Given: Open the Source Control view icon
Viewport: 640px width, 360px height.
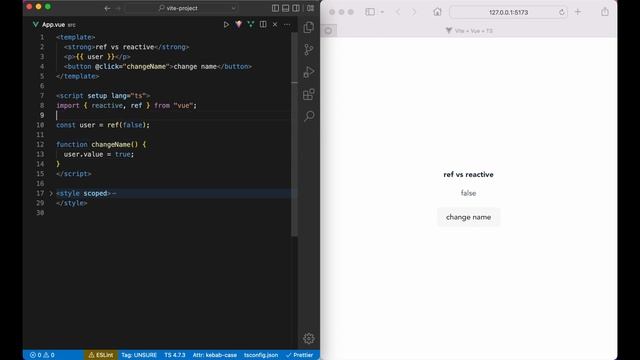Looking at the screenshot, I should (309, 50).
